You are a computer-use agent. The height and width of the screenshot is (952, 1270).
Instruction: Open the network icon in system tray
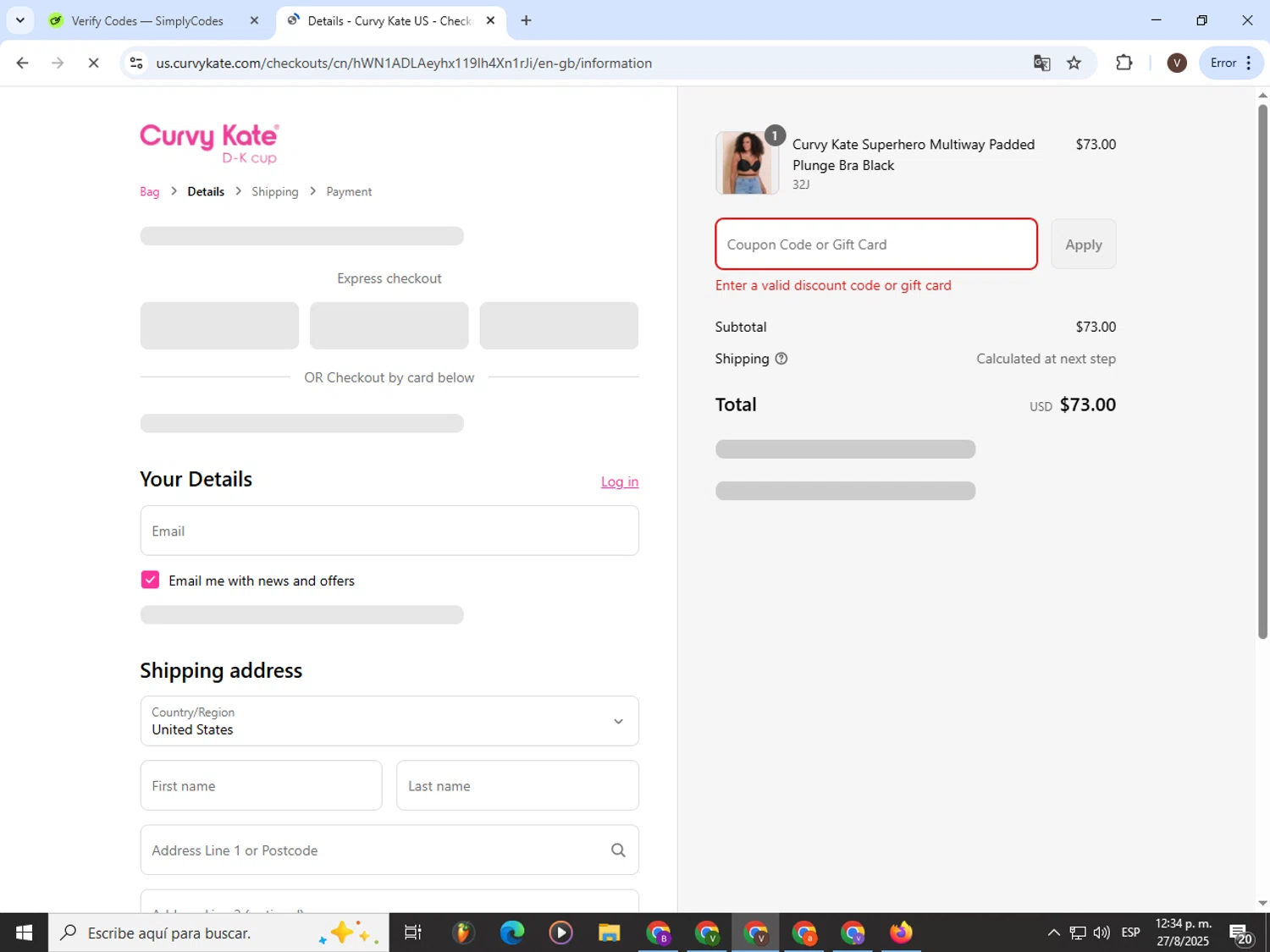[1078, 933]
